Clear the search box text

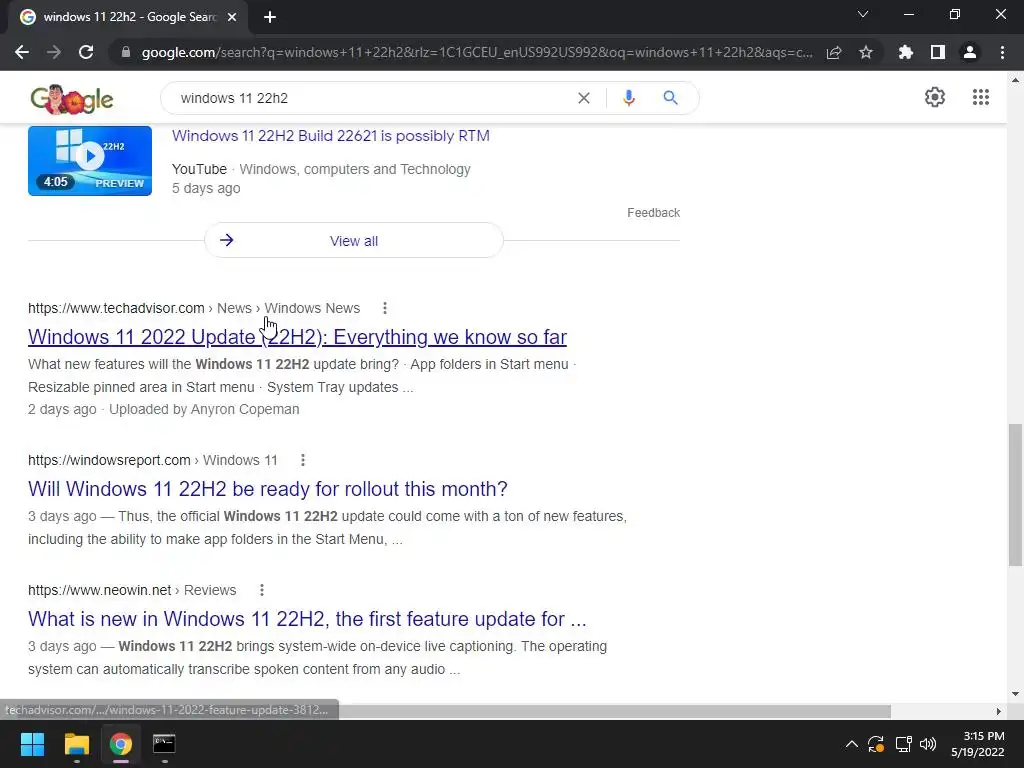coord(584,98)
